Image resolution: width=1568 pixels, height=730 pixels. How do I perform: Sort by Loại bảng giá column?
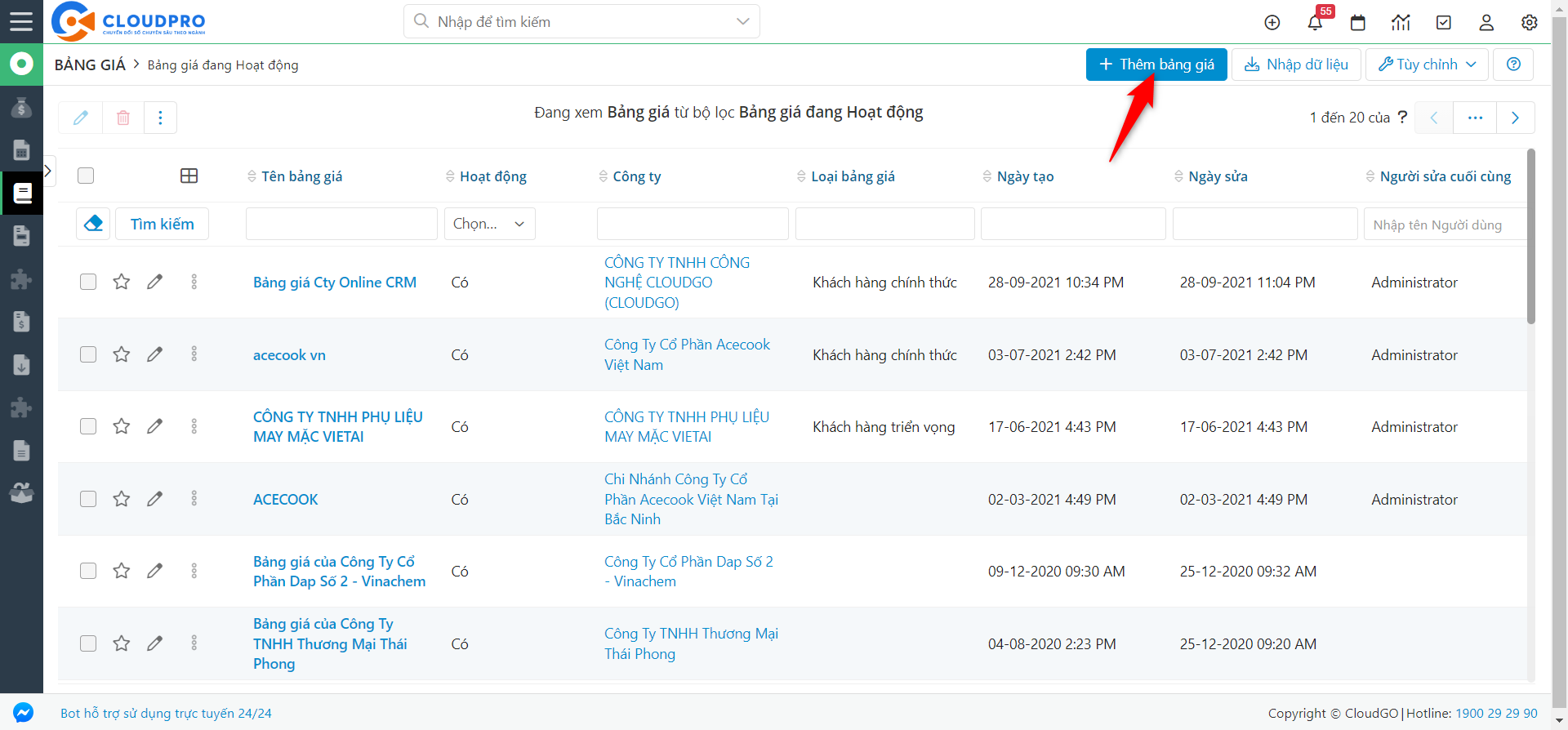pyautogui.click(x=846, y=176)
